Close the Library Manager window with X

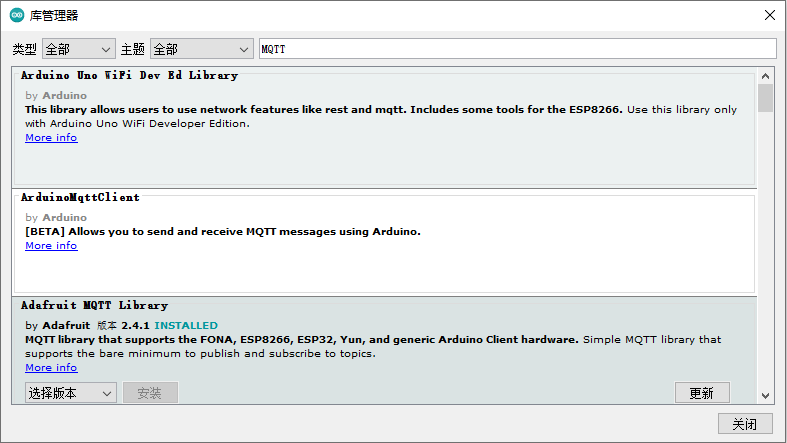[769, 15]
